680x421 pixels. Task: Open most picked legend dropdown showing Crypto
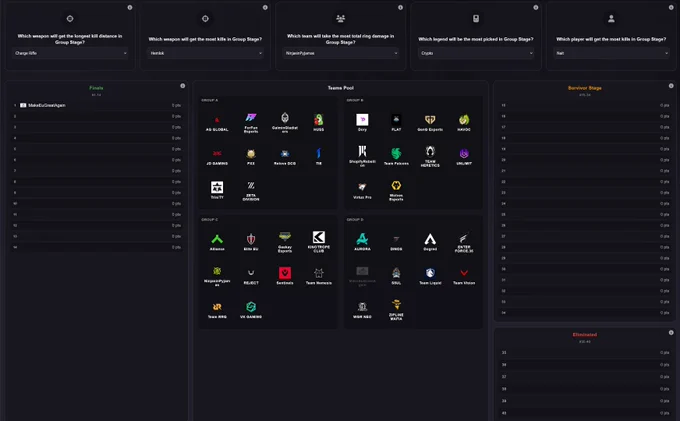point(476,53)
